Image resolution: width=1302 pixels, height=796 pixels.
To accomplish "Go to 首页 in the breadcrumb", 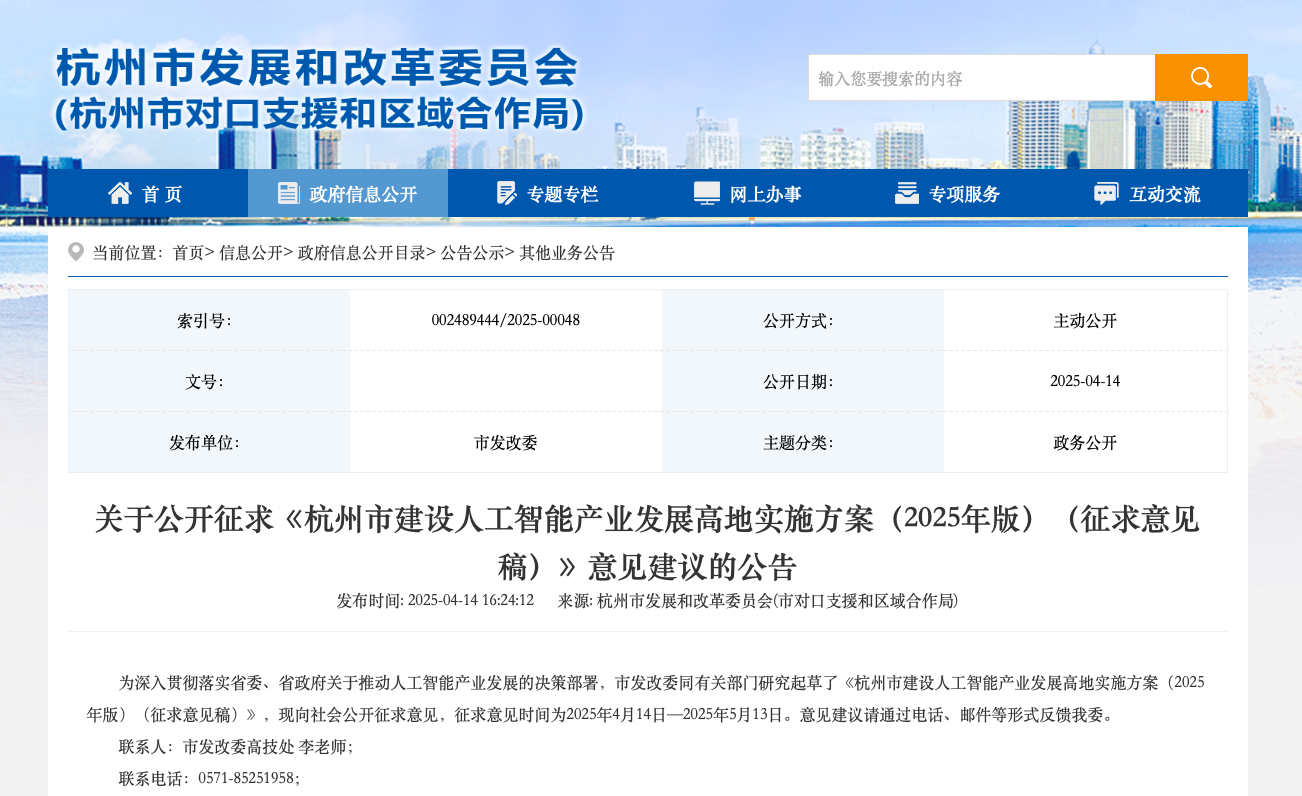I will 189,253.
